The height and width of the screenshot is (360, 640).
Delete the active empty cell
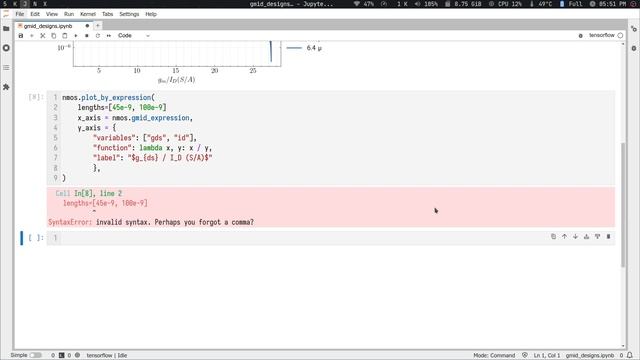609,236
